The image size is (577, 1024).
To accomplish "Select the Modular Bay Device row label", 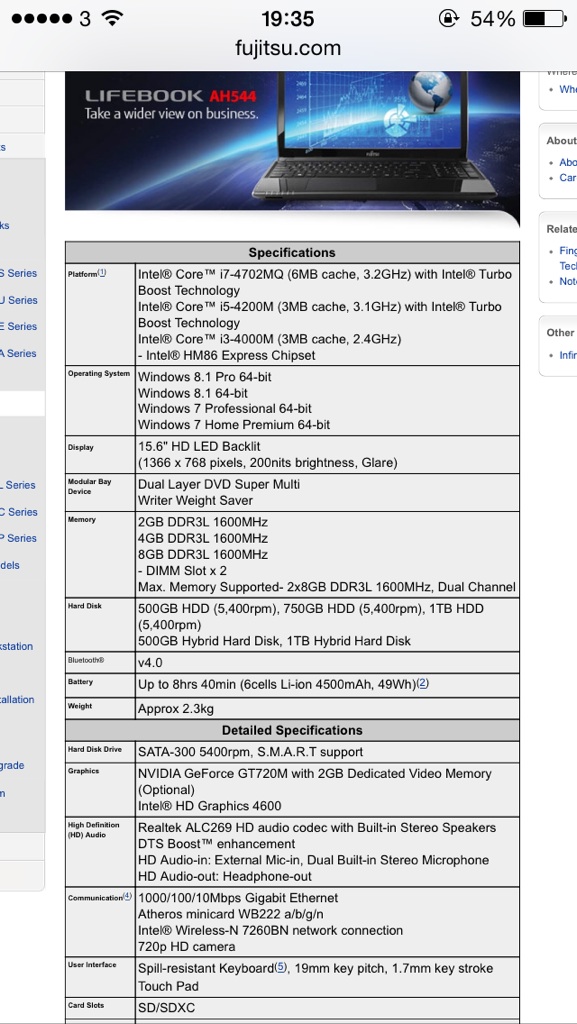I will [89, 486].
